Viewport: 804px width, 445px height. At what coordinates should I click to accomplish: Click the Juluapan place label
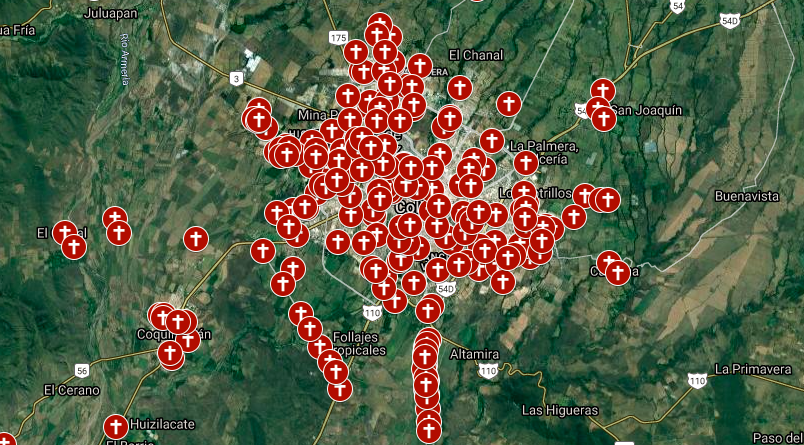[113, 13]
